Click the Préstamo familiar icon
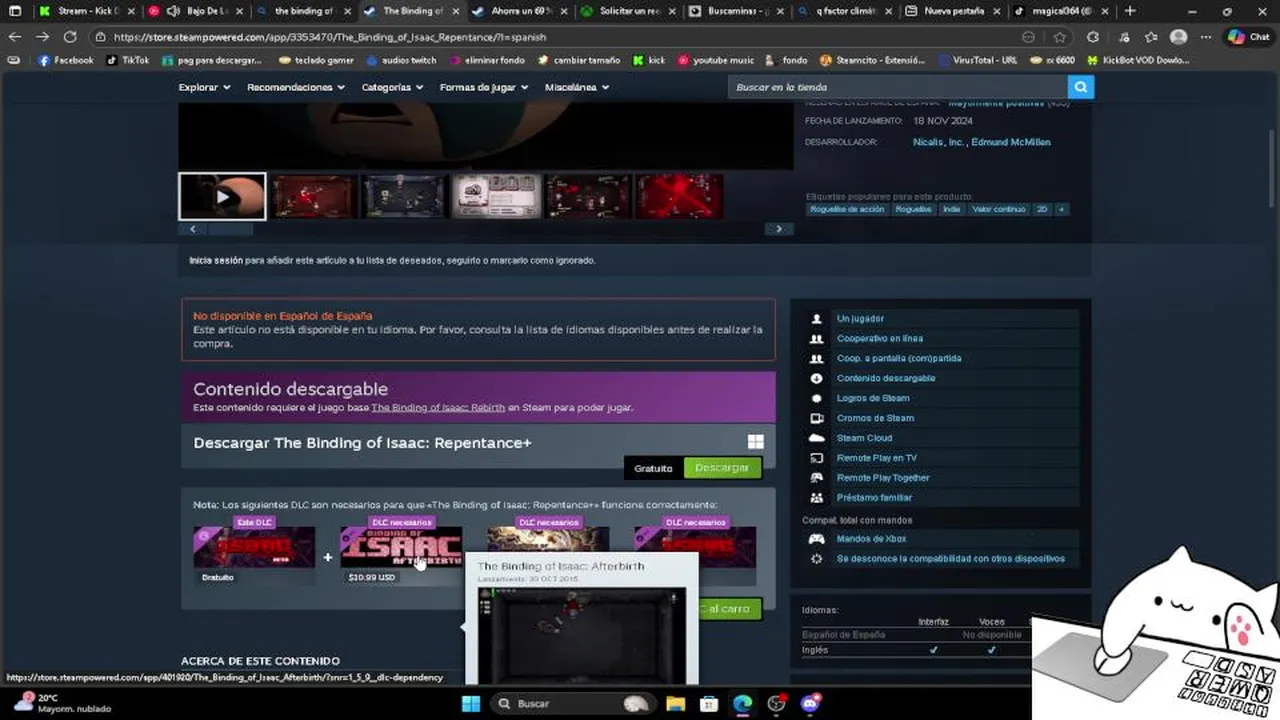Viewport: 1280px width, 720px height. click(817, 498)
